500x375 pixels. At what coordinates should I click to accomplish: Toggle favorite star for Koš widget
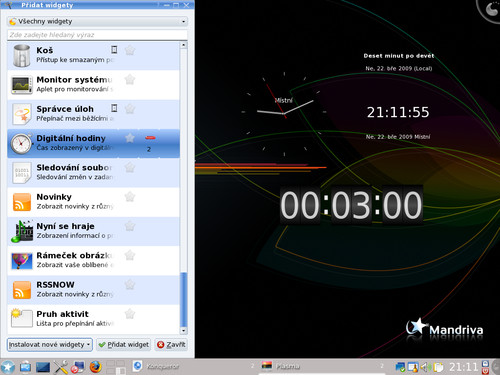[x=130, y=50]
